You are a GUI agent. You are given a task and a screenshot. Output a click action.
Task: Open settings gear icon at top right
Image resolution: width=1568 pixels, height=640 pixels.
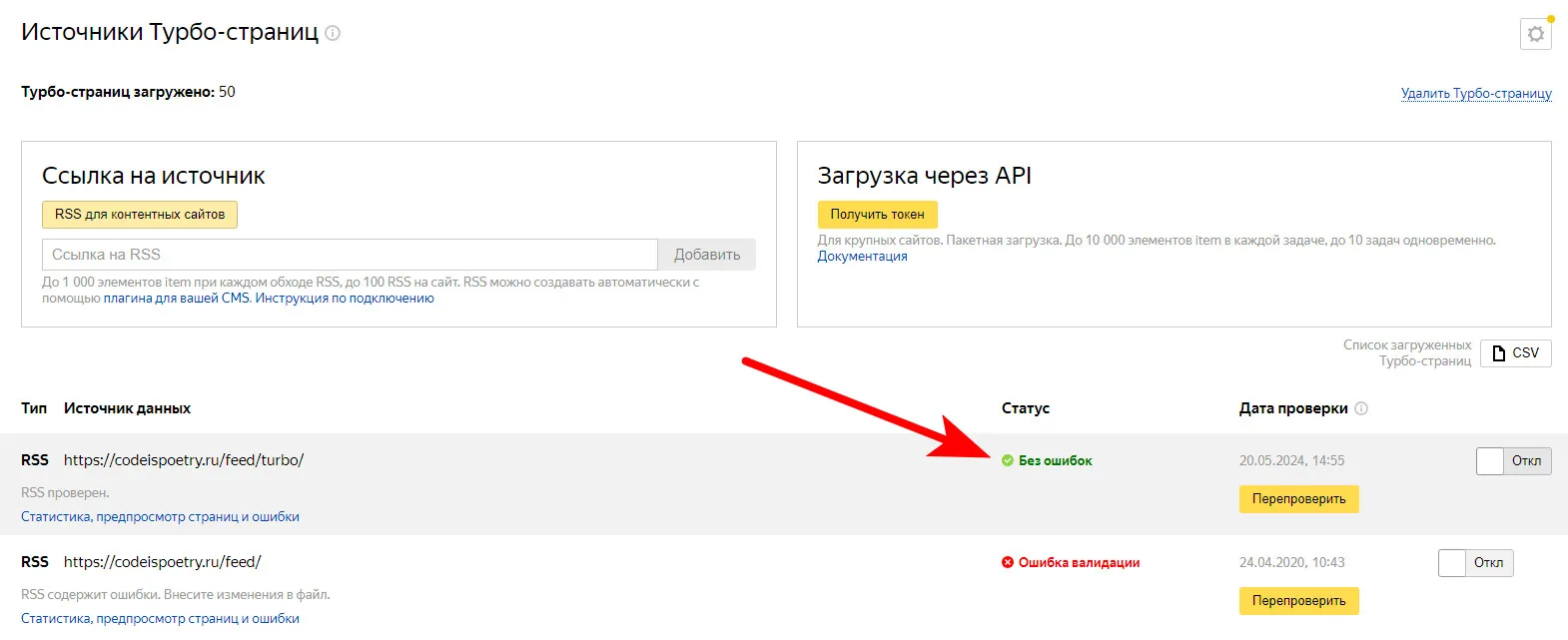(1535, 34)
